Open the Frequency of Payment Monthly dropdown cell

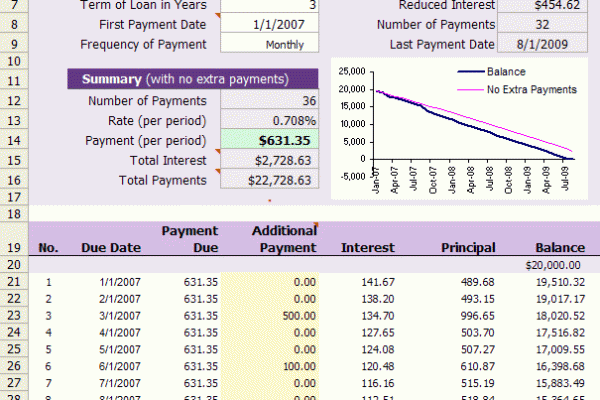point(269,44)
